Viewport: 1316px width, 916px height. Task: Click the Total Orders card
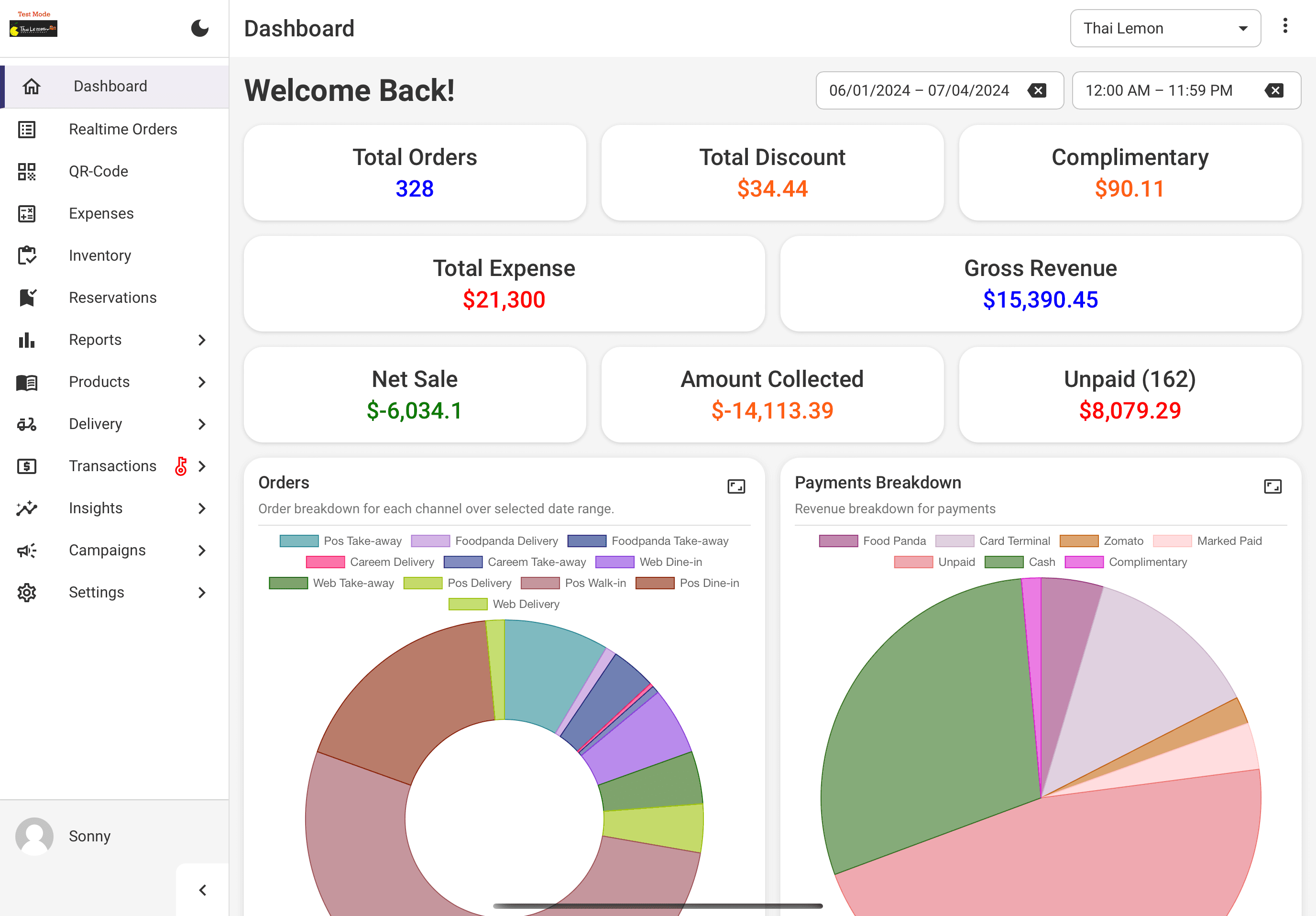(415, 173)
